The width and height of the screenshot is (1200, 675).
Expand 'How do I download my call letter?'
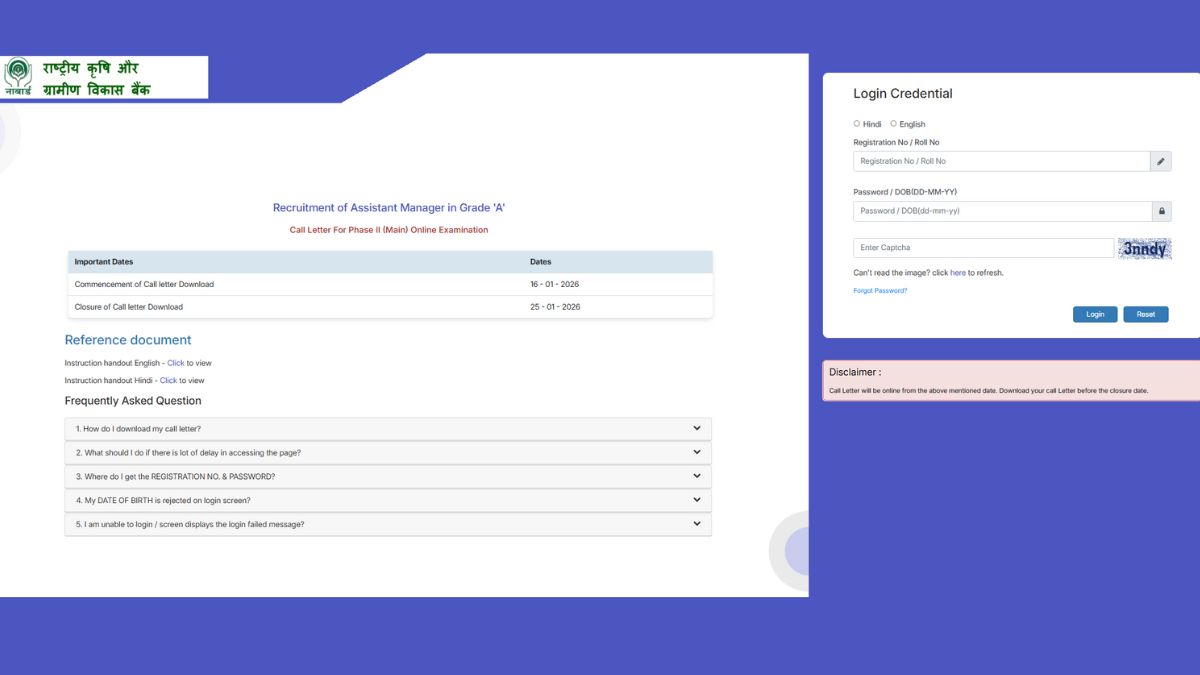[388, 429]
